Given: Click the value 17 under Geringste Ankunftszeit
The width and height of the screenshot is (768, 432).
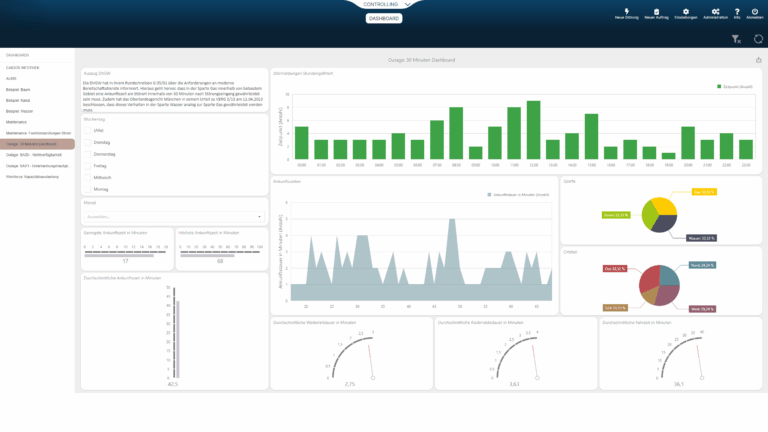Looking at the screenshot, I should tap(125, 262).
